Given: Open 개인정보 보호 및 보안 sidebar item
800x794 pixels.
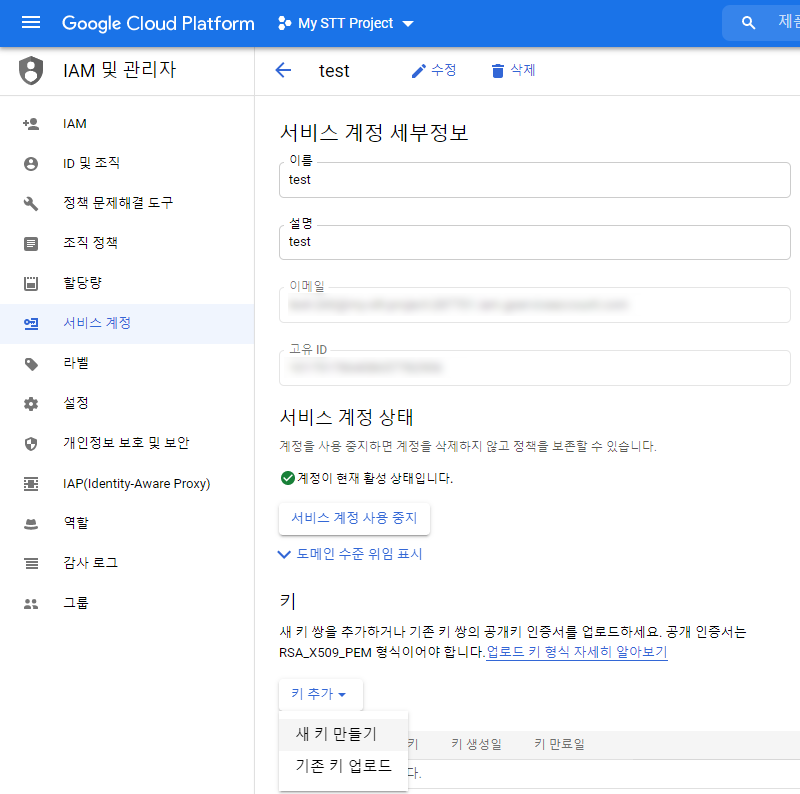Looking at the screenshot, I should (x=128, y=443).
